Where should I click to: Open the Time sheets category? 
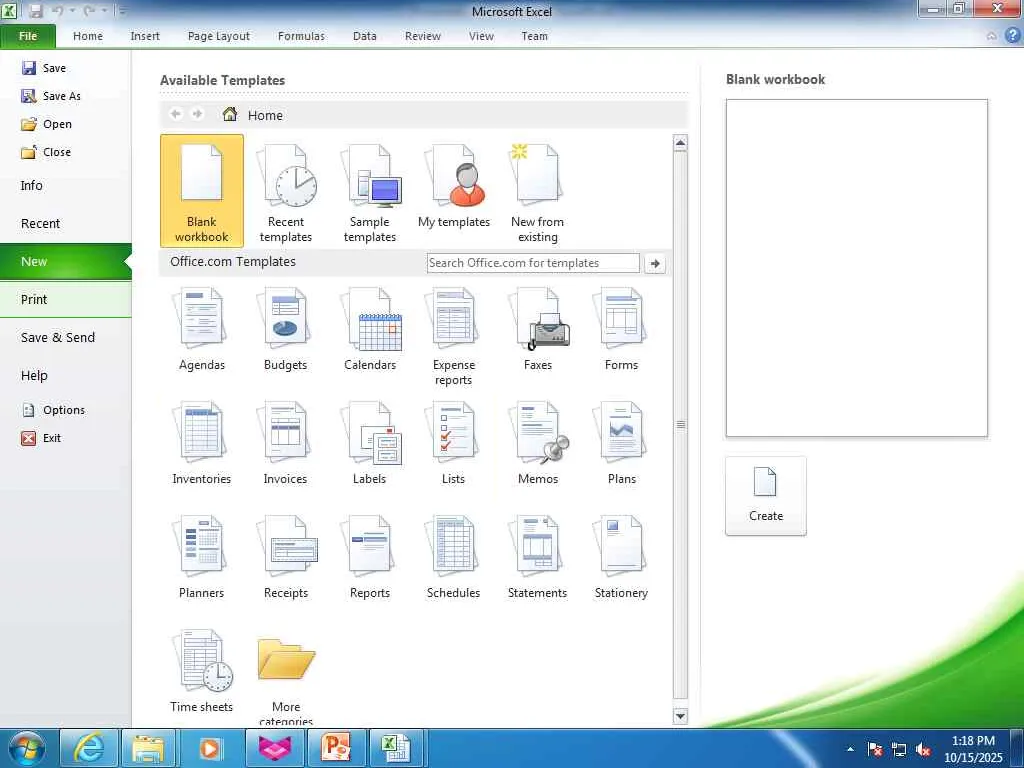click(202, 671)
